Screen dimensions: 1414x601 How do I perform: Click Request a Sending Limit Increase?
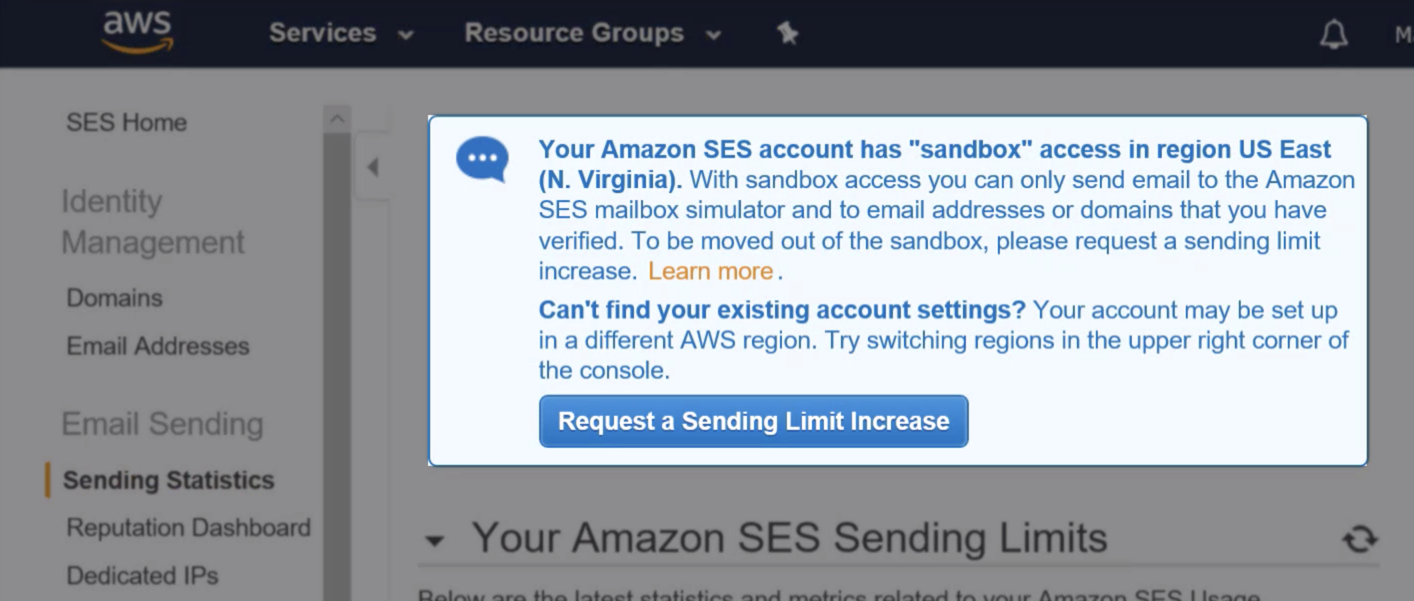pos(753,421)
